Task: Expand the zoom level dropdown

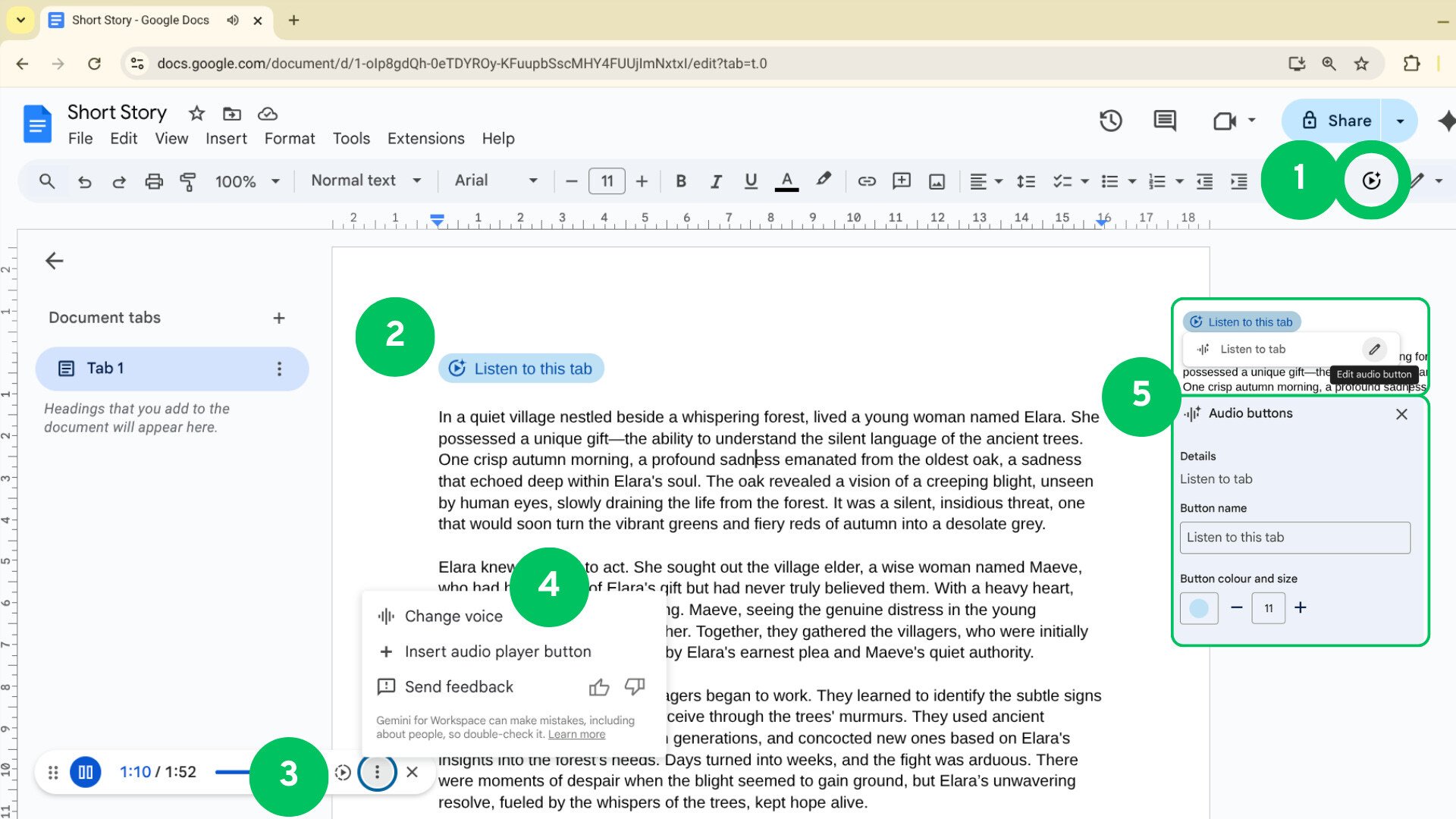Action: tap(246, 181)
